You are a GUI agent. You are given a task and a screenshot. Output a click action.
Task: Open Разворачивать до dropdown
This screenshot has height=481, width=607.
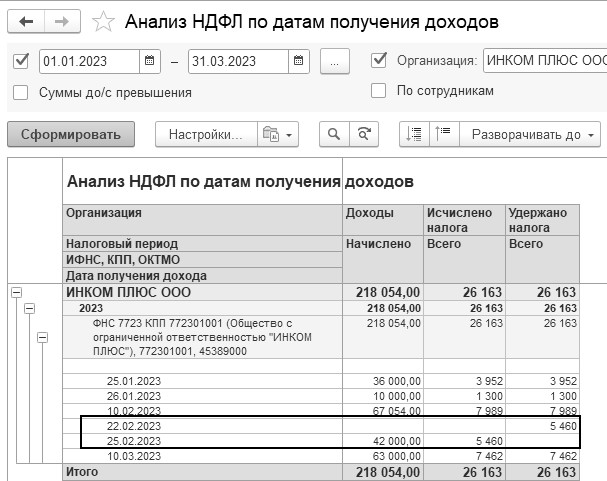click(x=530, y=134)
